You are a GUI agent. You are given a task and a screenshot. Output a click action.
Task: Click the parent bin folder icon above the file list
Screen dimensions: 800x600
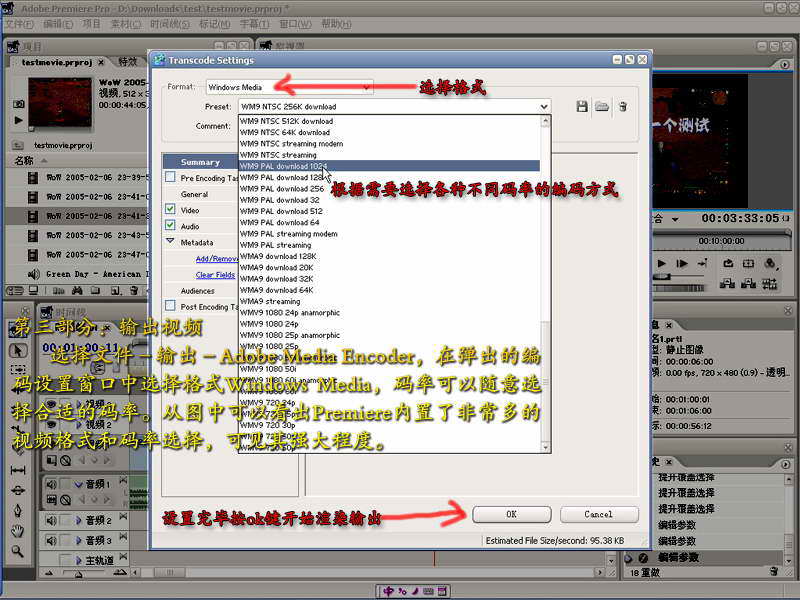(x=17, y=145)
